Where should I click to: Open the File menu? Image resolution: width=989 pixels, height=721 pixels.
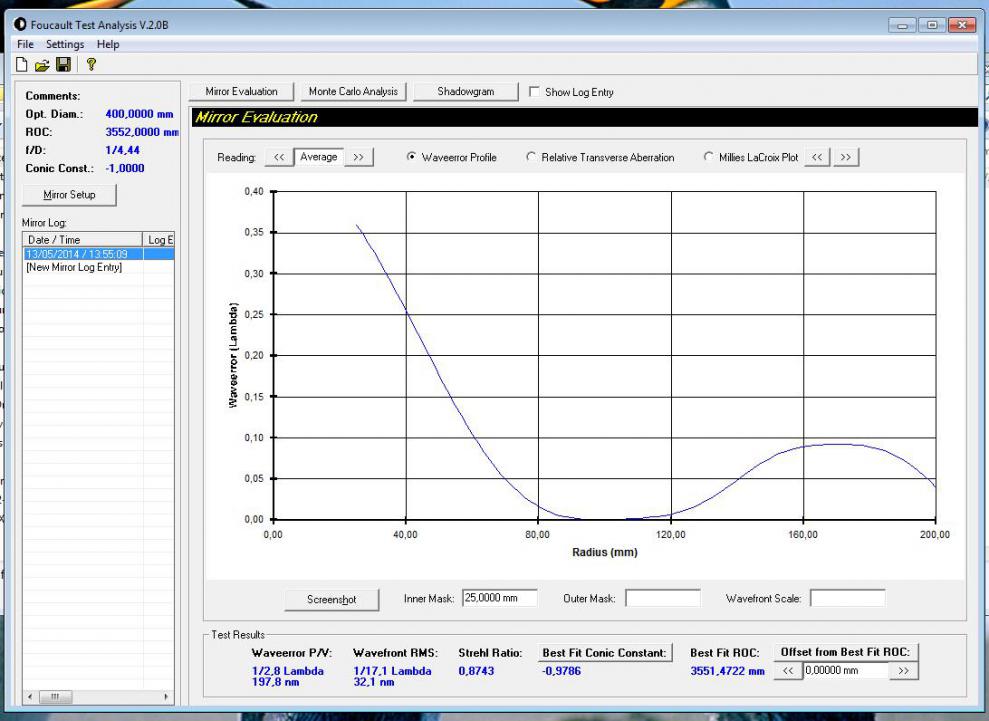[25, 44]
